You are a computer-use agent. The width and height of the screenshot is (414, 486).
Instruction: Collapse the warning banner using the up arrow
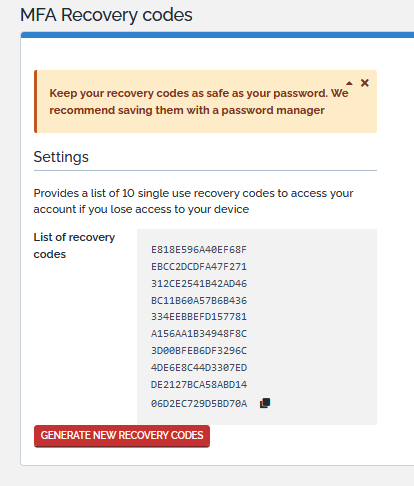point(349,83)
